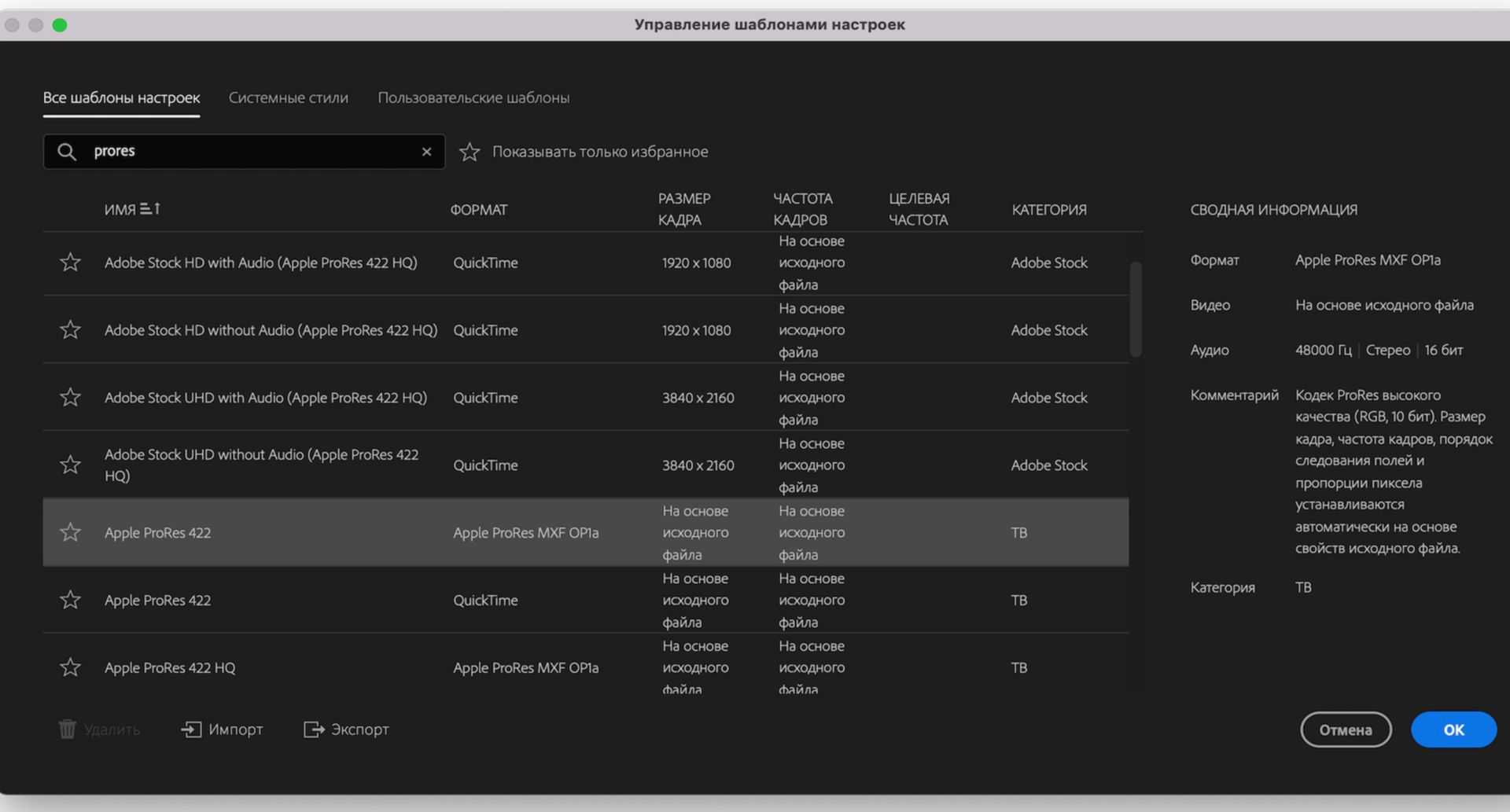Click the ЧАСТОТА КАДРОВ column header

pos(802,209)
